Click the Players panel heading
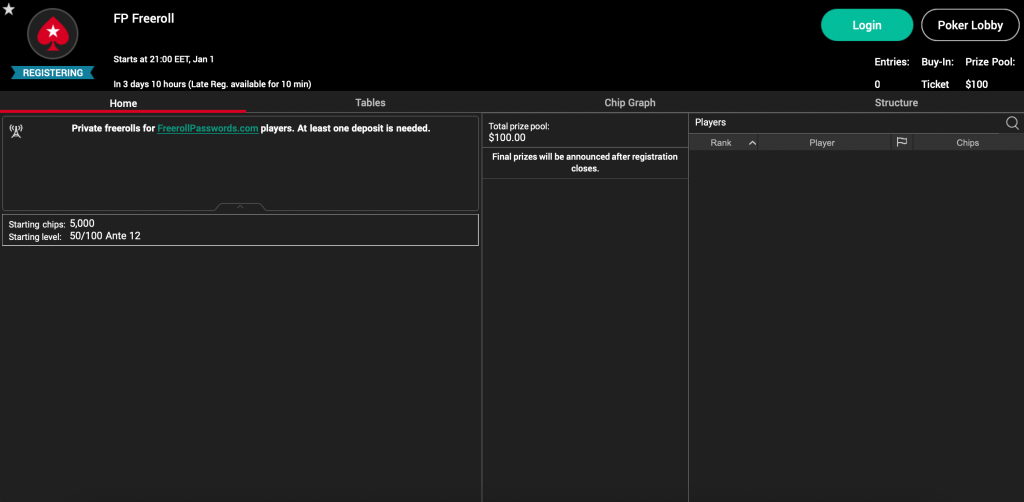This screenshot has height=502, width=1024. 710,122
